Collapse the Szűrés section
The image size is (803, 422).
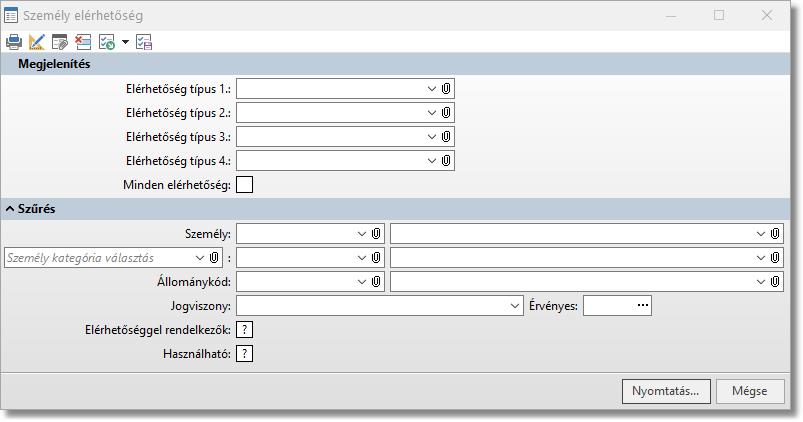point(11,209)
